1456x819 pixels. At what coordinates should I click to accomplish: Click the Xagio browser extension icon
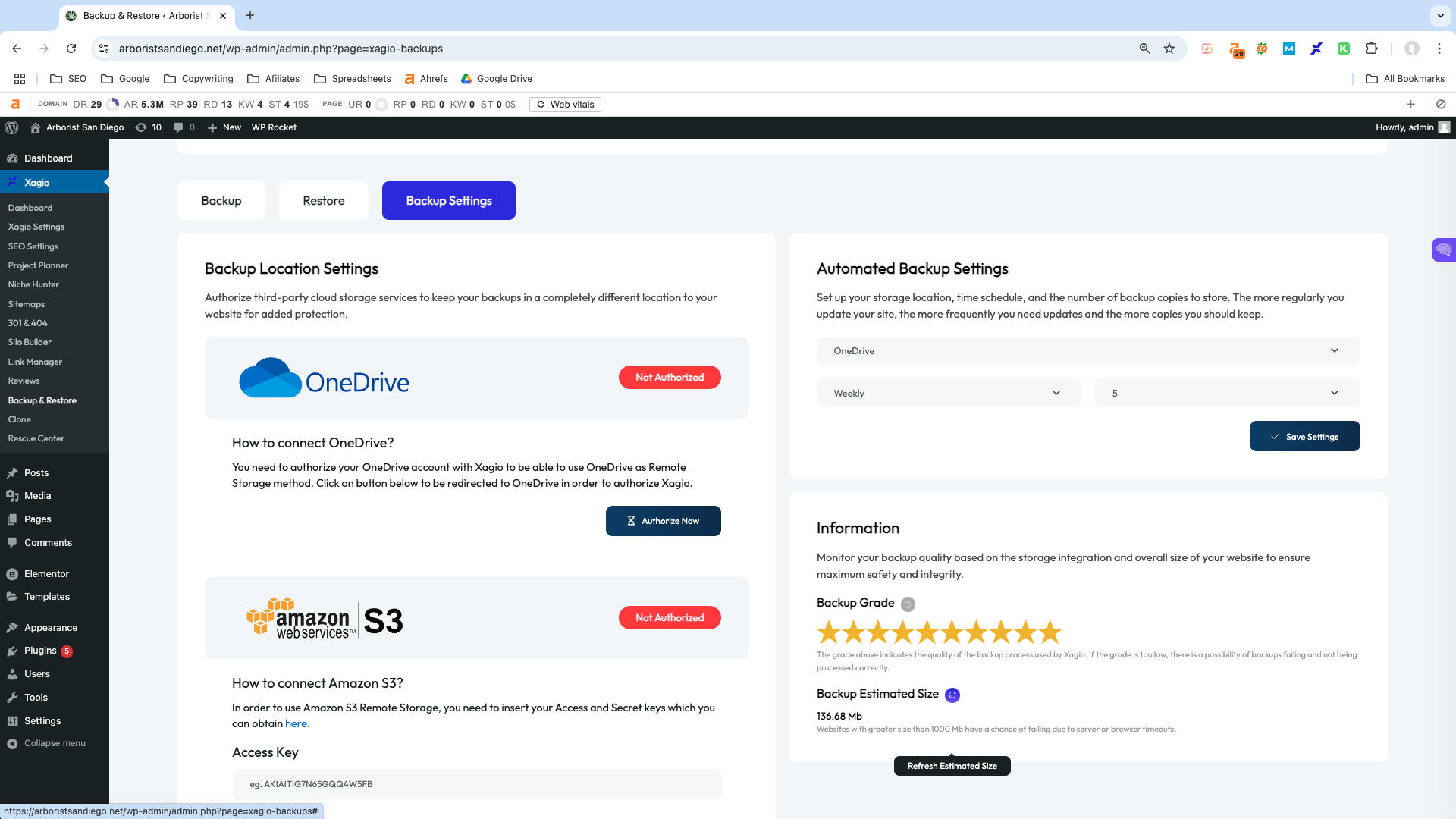coord(1316,49)
